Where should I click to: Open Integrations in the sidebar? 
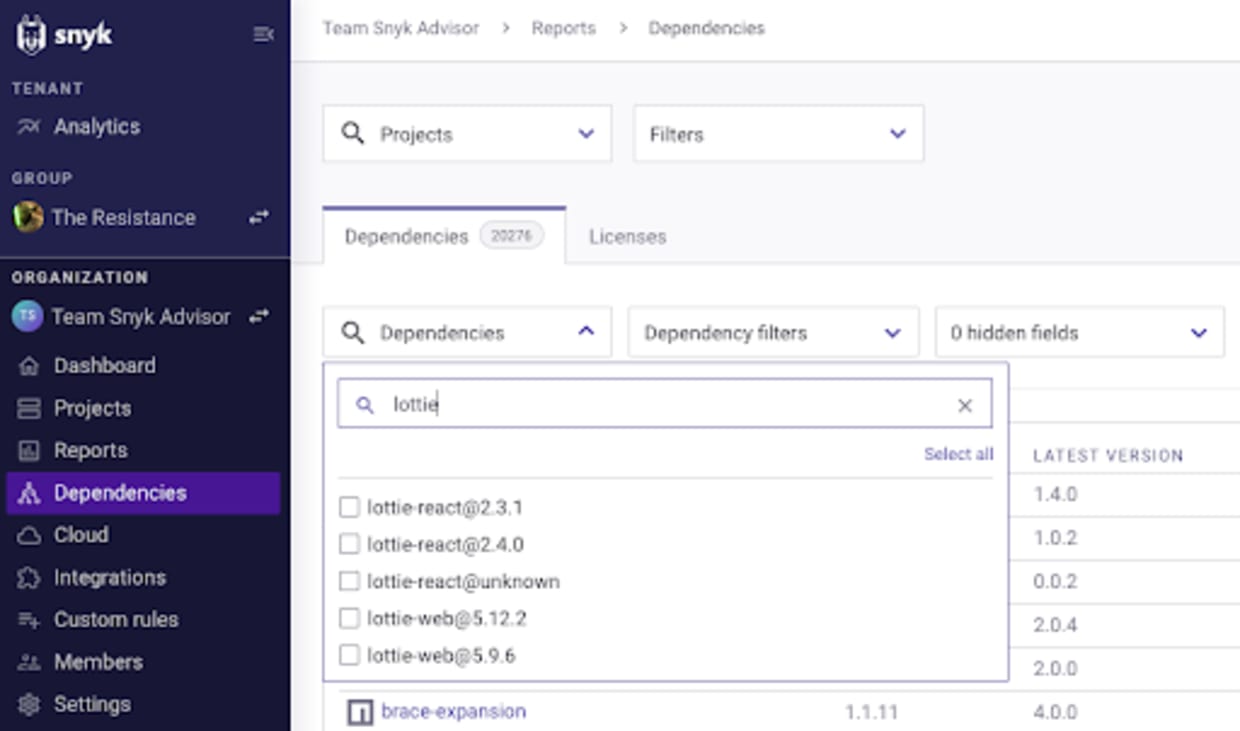click(x=109, y=578)
